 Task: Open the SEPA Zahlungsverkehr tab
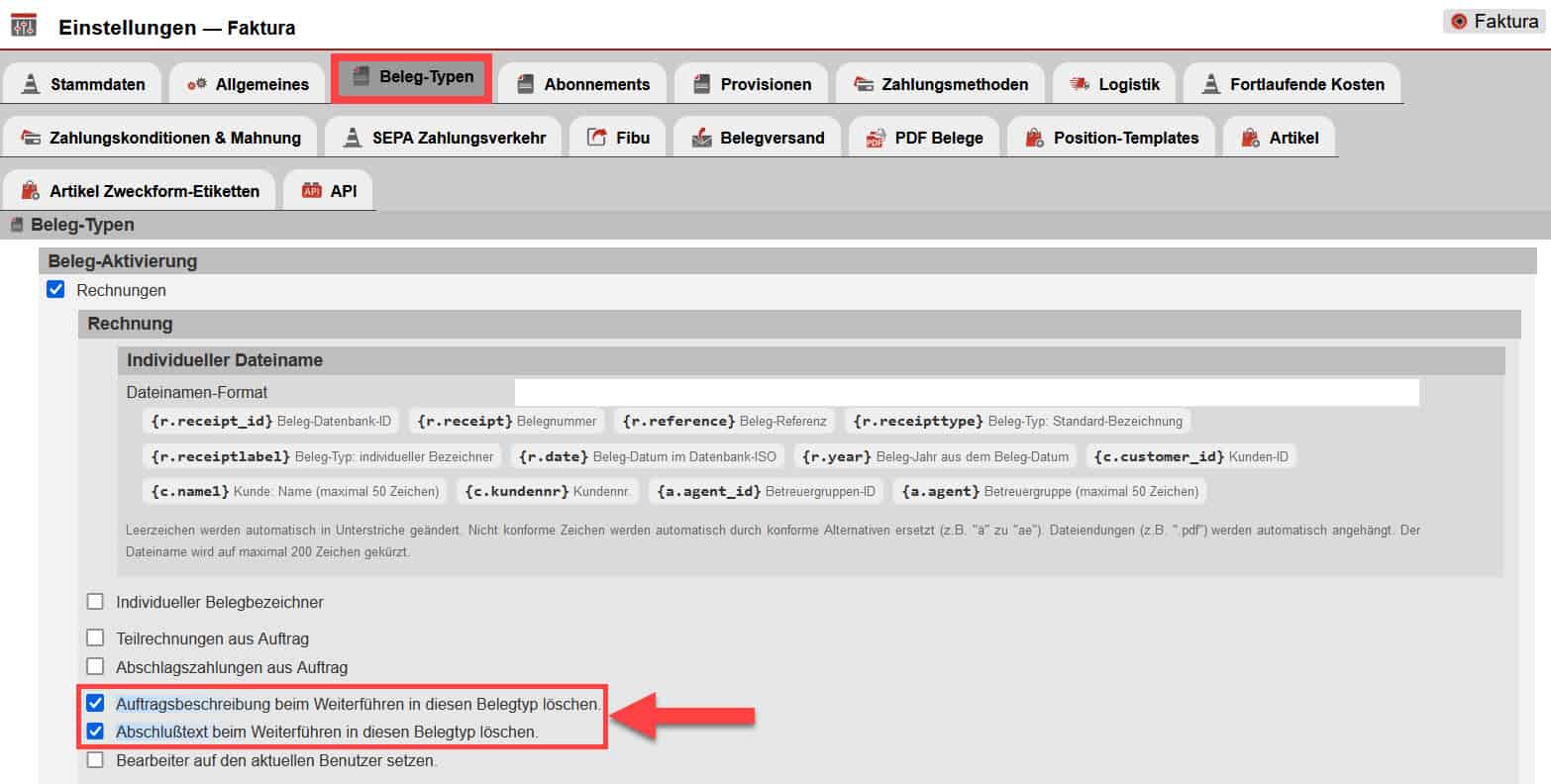point(443,138)
